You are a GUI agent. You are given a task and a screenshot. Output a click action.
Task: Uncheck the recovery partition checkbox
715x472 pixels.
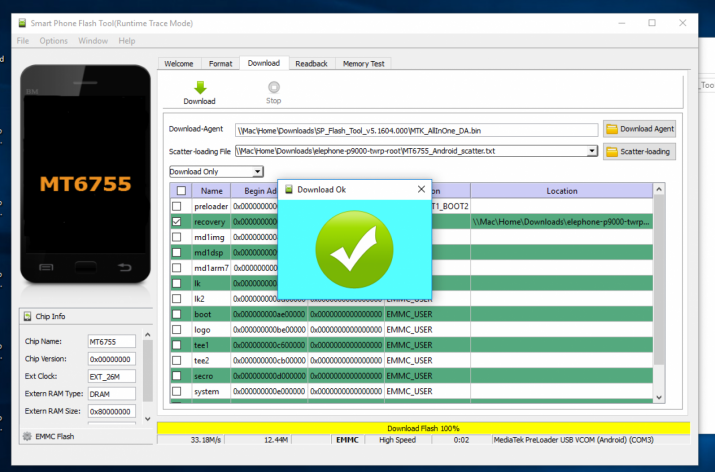coord(177,221)
